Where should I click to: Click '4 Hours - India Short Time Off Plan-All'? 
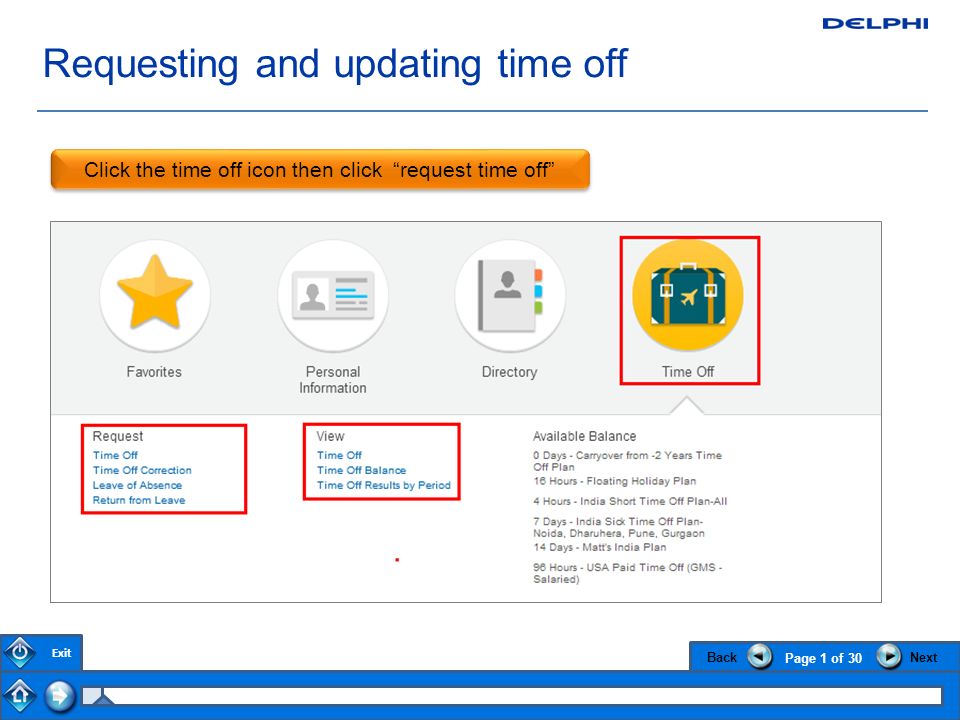pos(630,501)
